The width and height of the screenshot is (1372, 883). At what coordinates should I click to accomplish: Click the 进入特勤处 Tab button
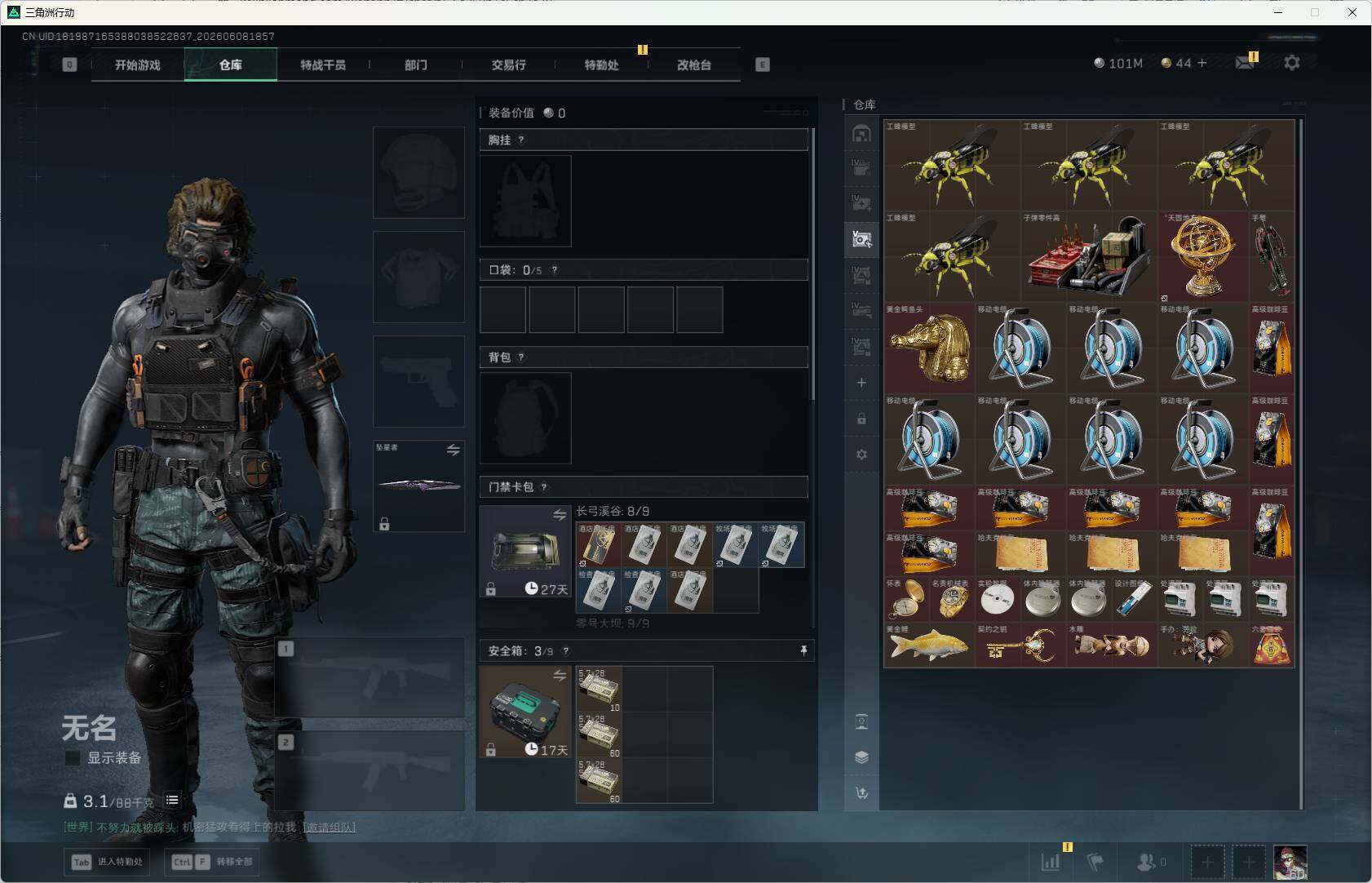pos(107,862)
